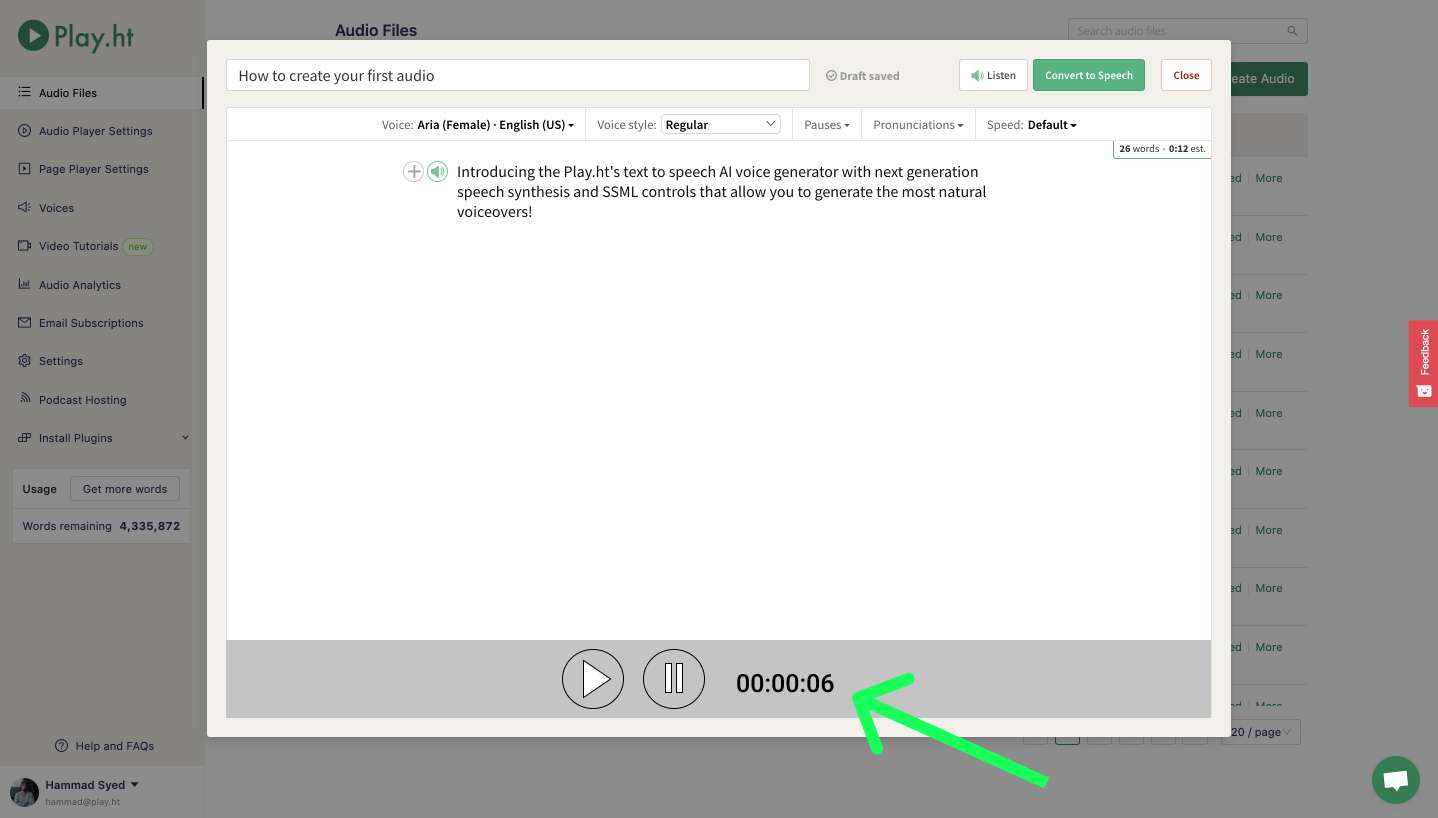Open the Pronunciations dropdown

tap(918, 125)
